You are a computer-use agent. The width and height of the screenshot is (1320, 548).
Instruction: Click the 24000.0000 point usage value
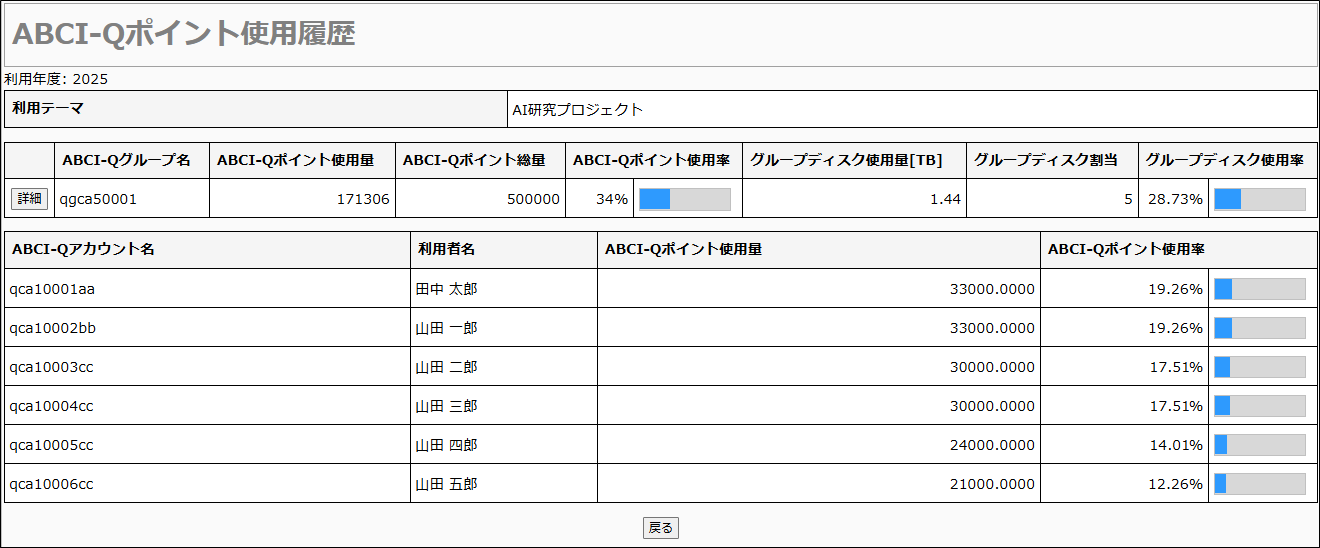click(x=992, y=445)
